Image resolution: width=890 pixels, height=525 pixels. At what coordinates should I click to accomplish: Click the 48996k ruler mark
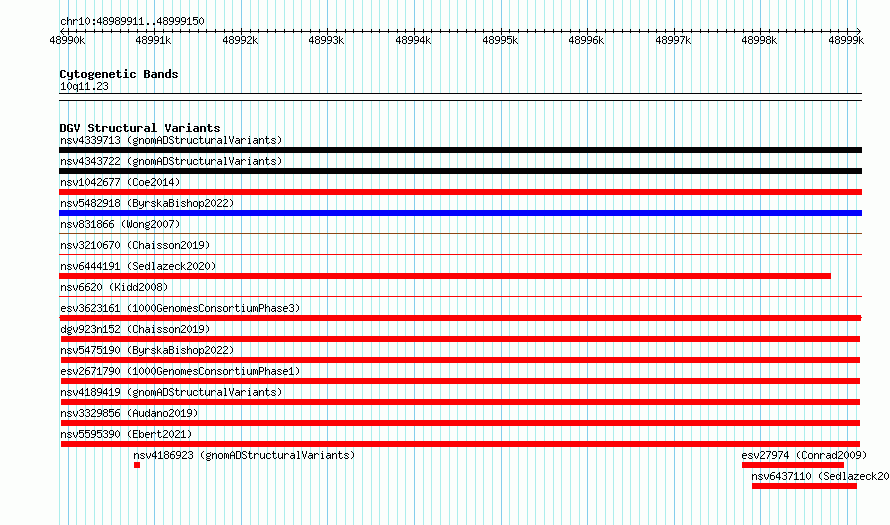[586, 40]
